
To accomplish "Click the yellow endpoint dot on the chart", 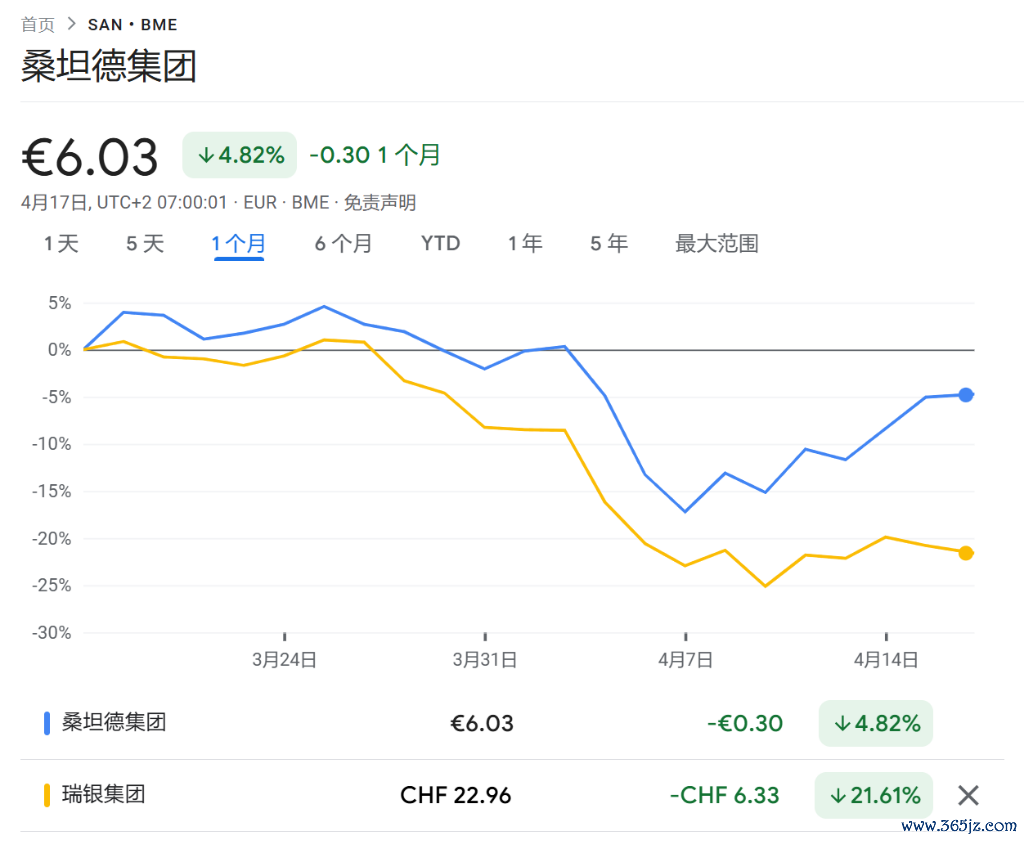I will 966,553.
